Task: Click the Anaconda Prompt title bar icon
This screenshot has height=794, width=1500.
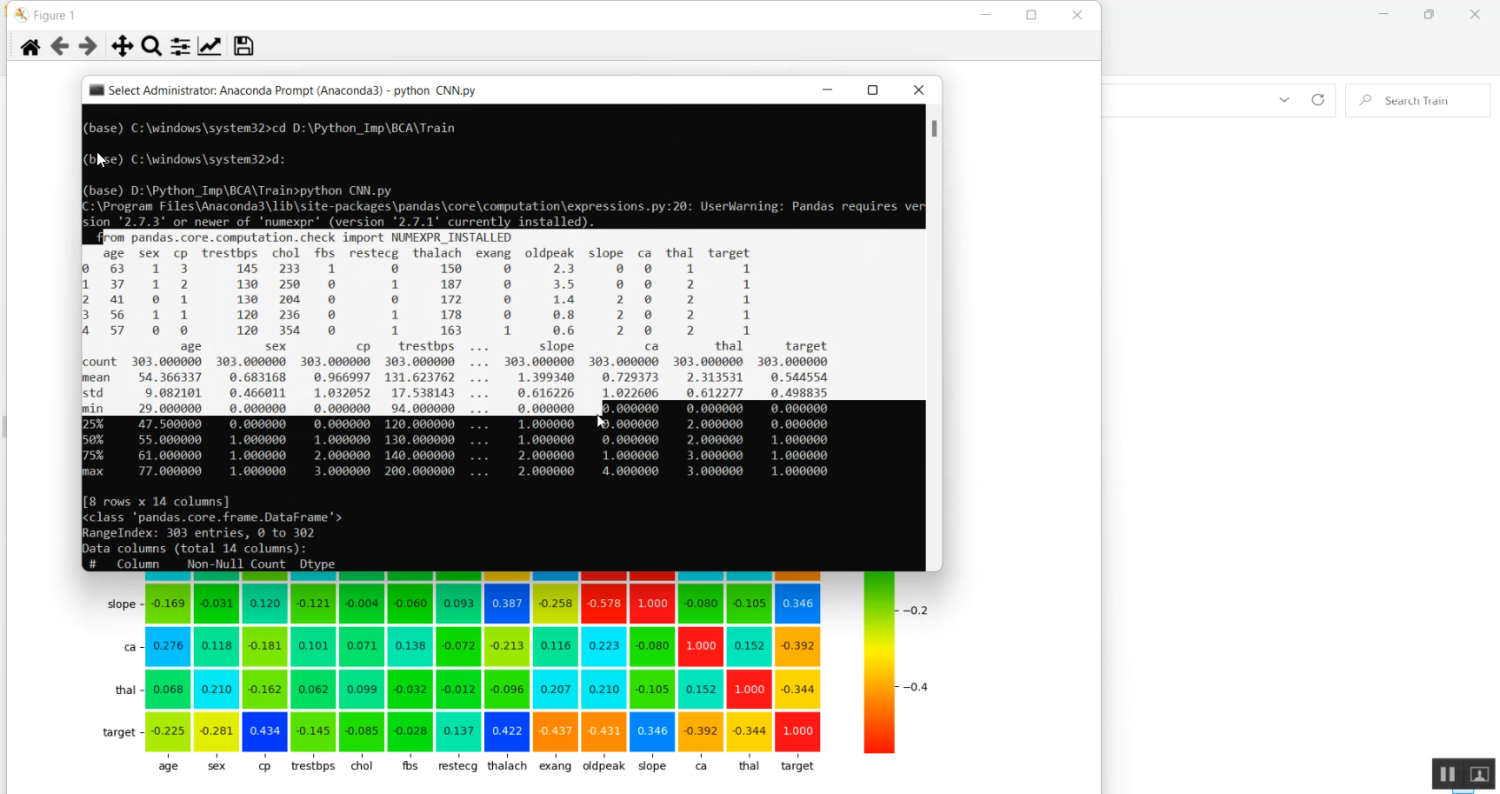Action: tap(97, 90)
